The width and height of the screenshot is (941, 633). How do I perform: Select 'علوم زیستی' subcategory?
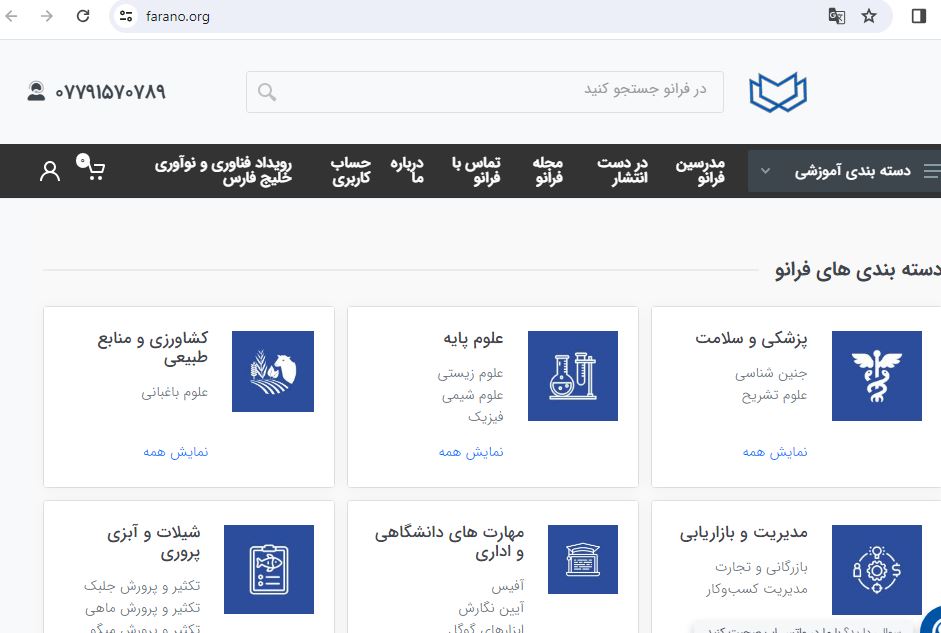tap(470, 373)
